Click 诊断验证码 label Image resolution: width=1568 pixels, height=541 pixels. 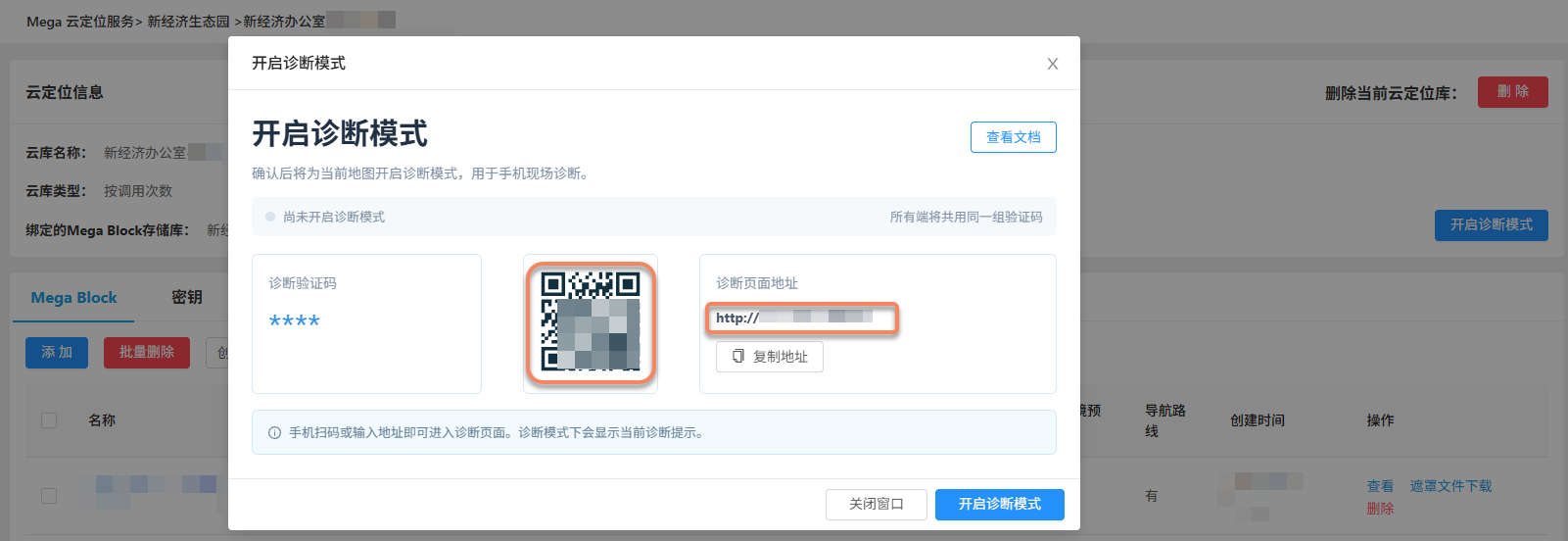point(303,283)
